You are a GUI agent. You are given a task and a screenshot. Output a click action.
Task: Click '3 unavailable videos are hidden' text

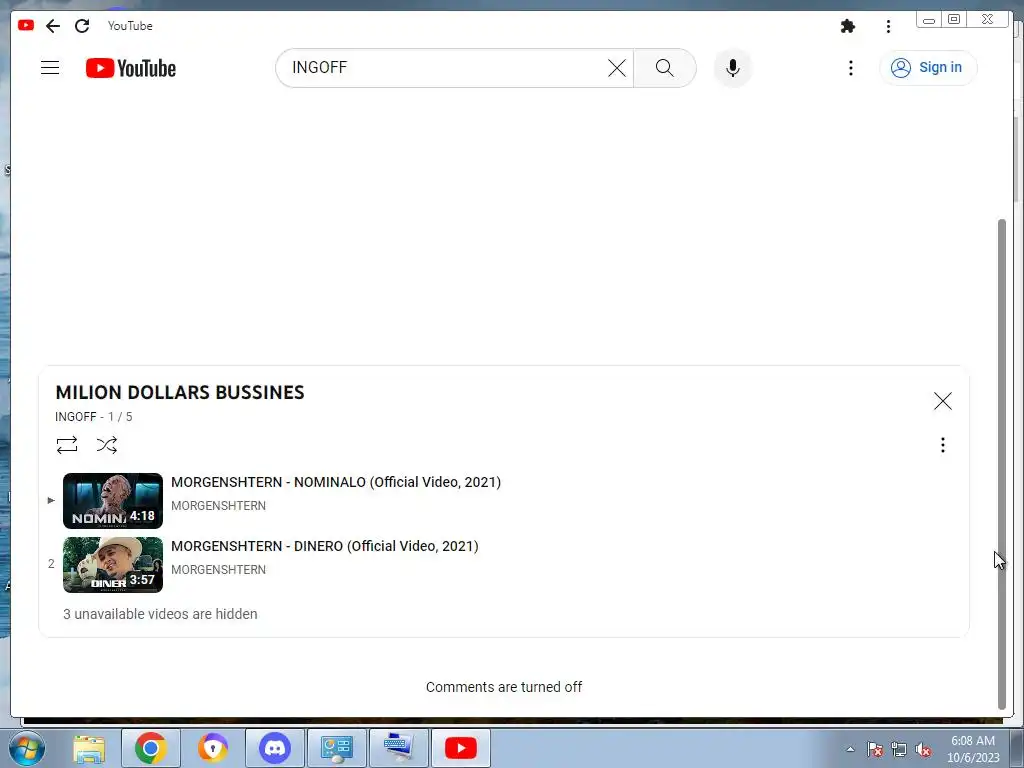pos(160,614)
